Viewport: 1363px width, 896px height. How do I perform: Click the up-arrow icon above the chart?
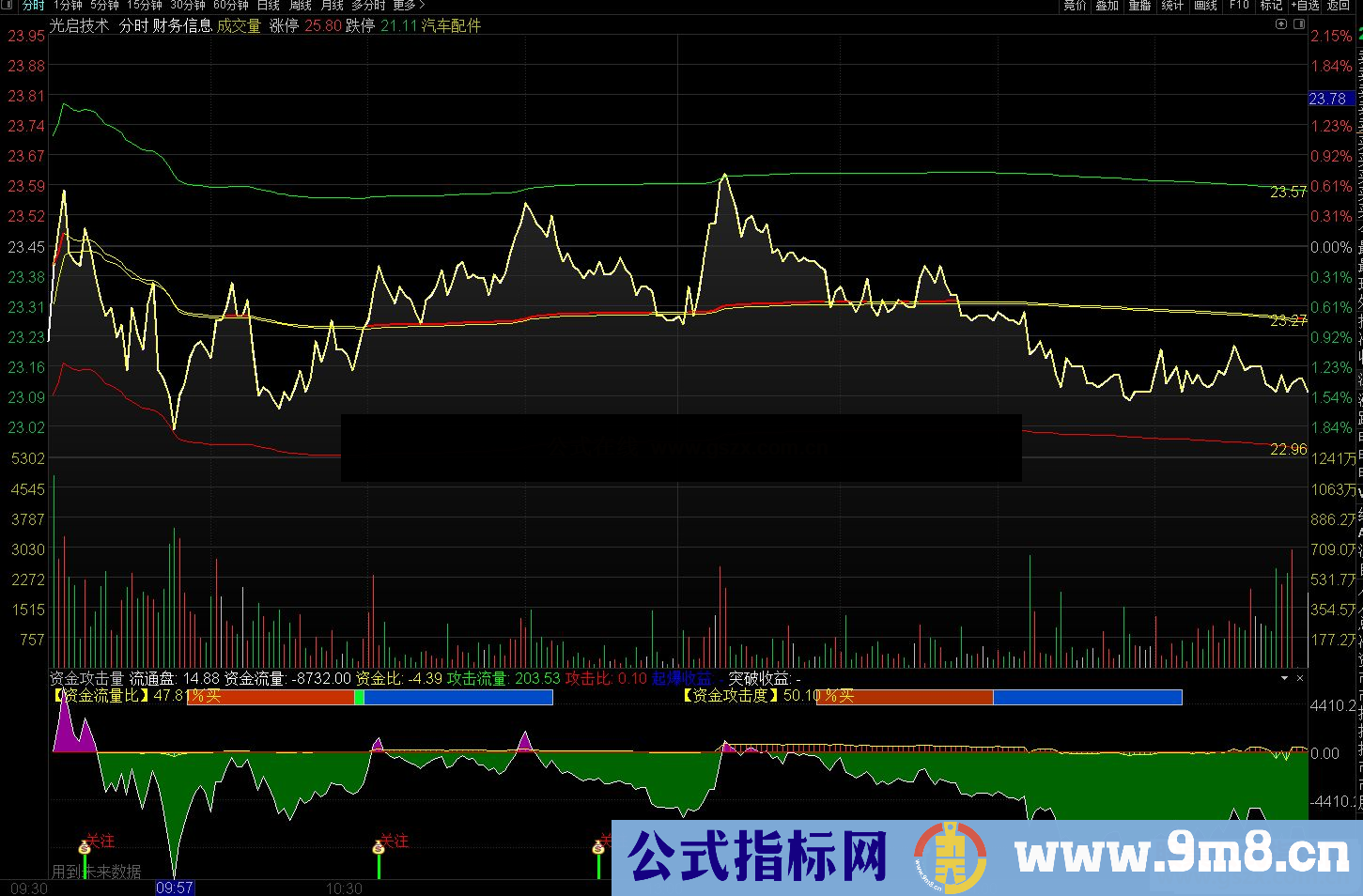1282,24
